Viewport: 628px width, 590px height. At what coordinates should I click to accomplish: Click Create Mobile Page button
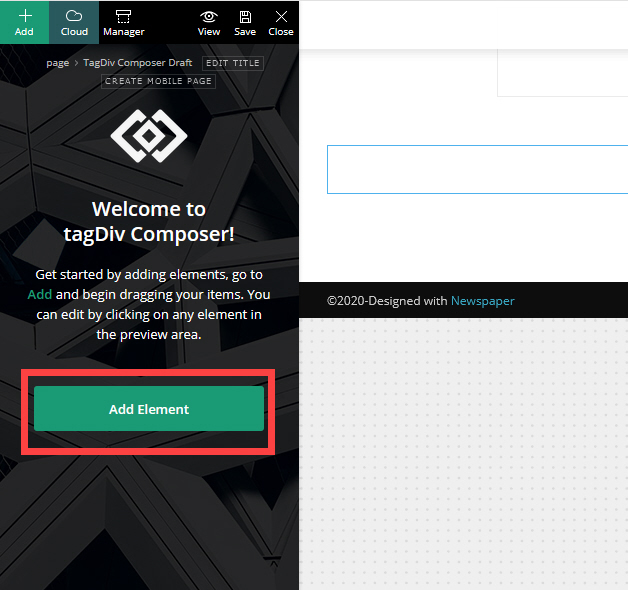click(x=158, y=81)
